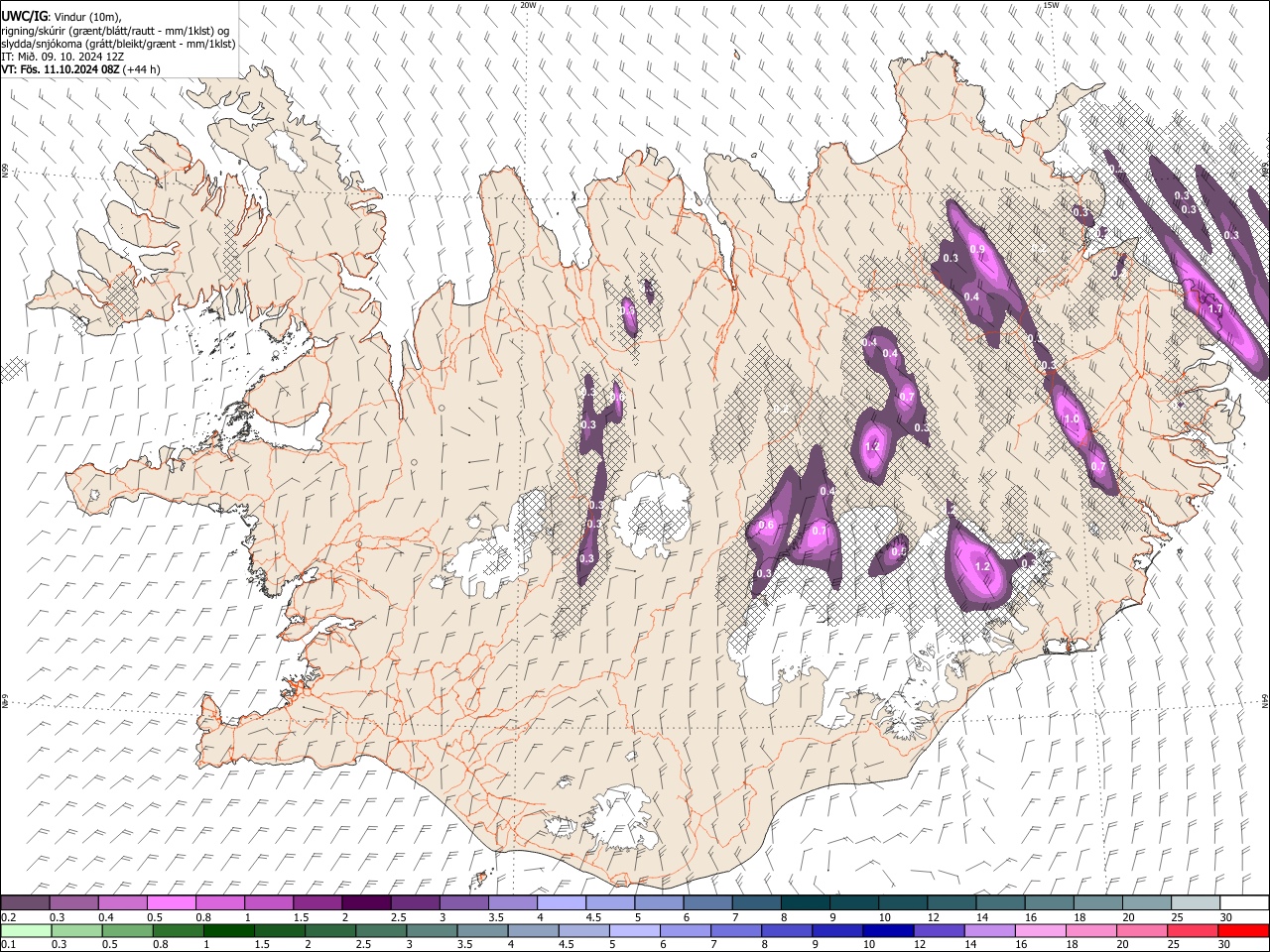This screenshot has height=952, width=1270.
Task: Select the dark teal 8–9 swatch, top legend row
Action: (805, 902)
